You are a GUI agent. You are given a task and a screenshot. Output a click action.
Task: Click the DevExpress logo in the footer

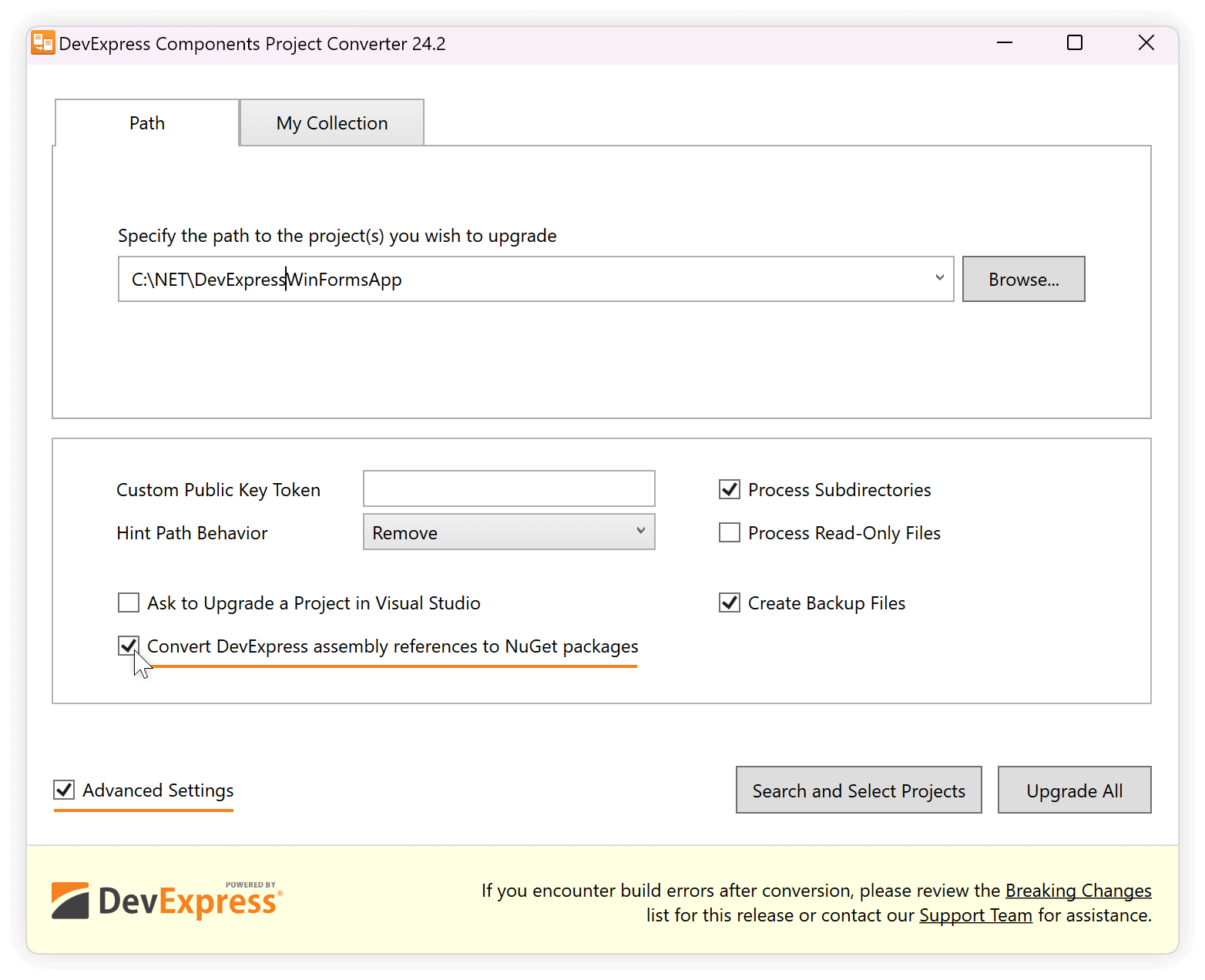[166, 900]
